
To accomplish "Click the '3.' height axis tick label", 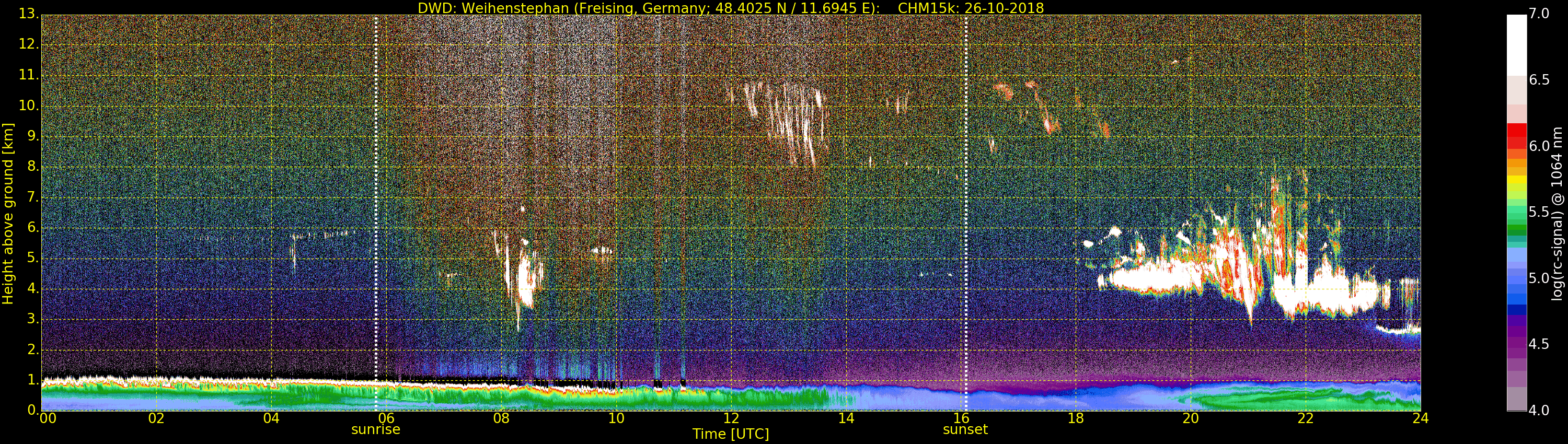I will (33, 319).
